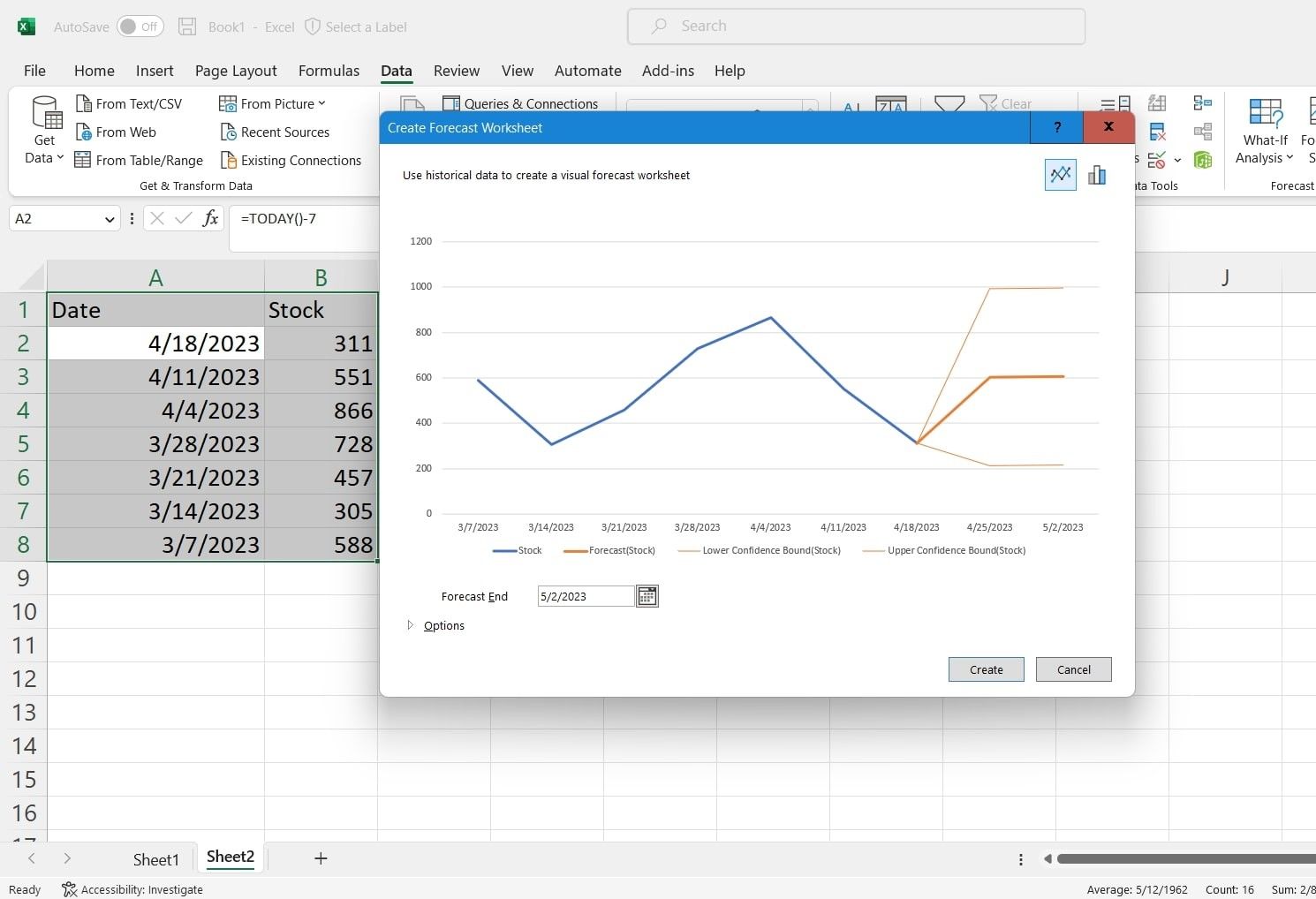The width and height of the screenshot is (1316, 899).
Task: Open the Forecast End date picker calendar
Action: [647, 596]
